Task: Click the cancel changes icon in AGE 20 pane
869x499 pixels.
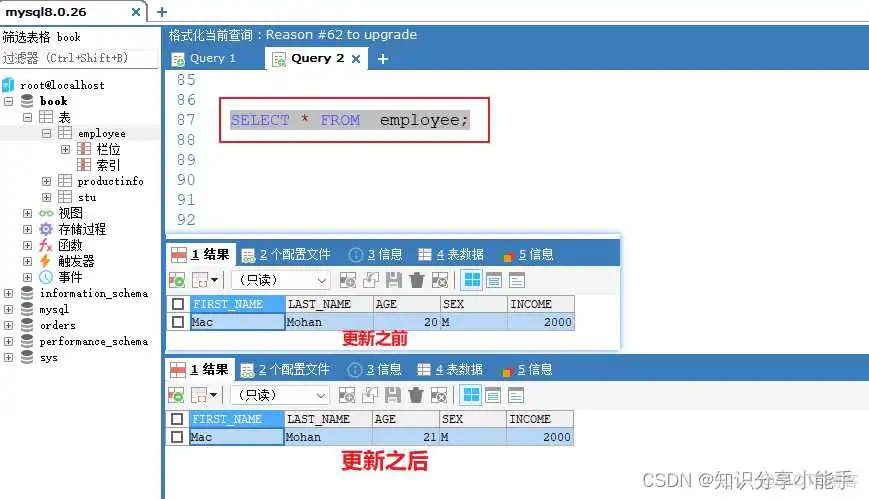Action: [439, 281]
